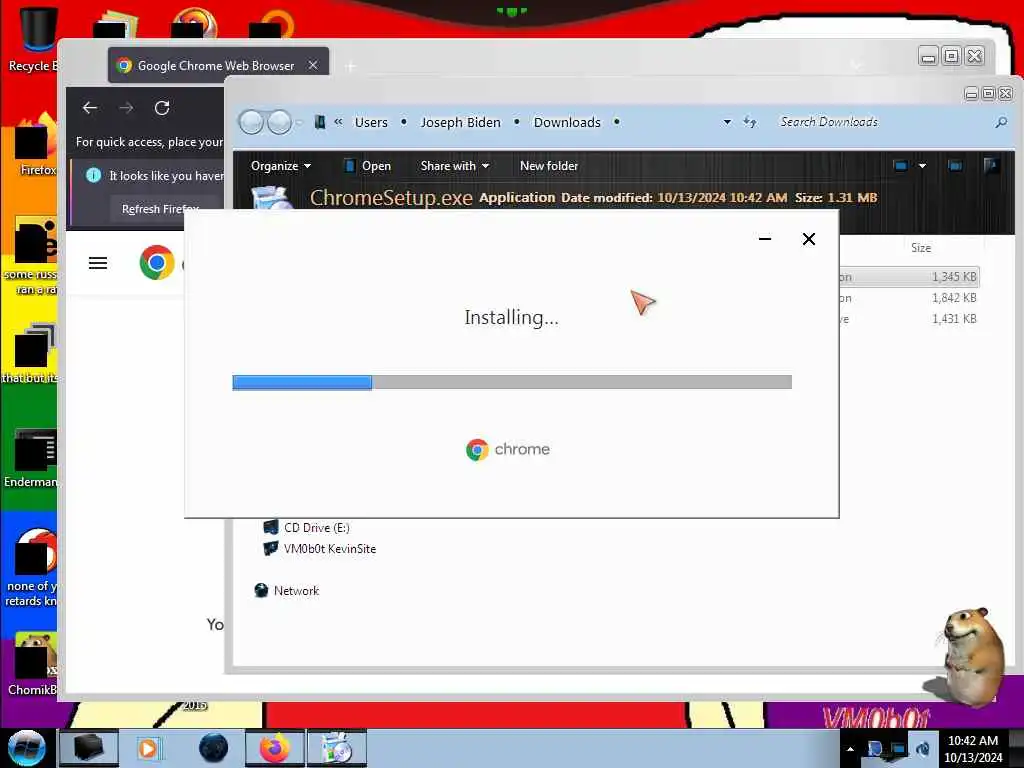This screenshot has width=1024, height=768.
Task: Click the chrome logo in installer
Action: (508, 449)
